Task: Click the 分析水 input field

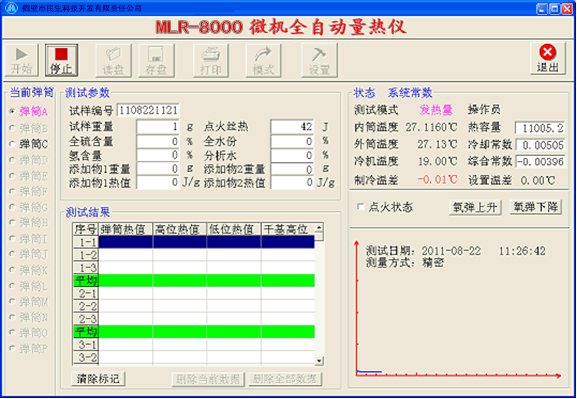Action: 292,155
